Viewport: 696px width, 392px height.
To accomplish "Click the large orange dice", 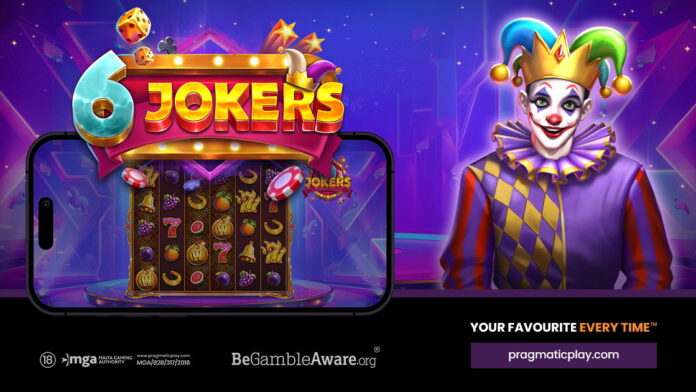I will 133,25.
